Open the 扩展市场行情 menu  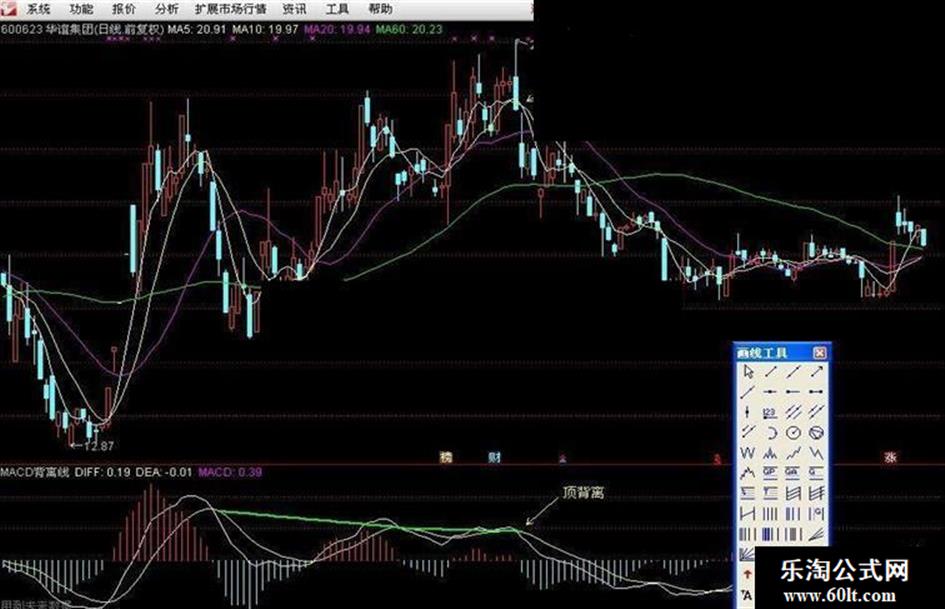pyautogui.click(x=231, y=9)
